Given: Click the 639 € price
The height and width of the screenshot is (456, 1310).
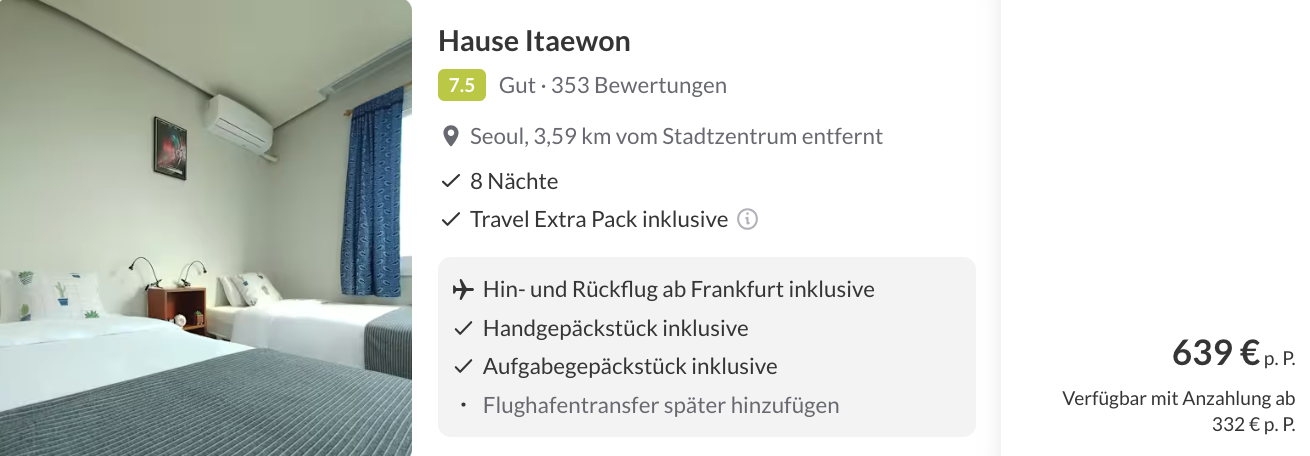Looking at the screenshot, I should [1215, 353].
